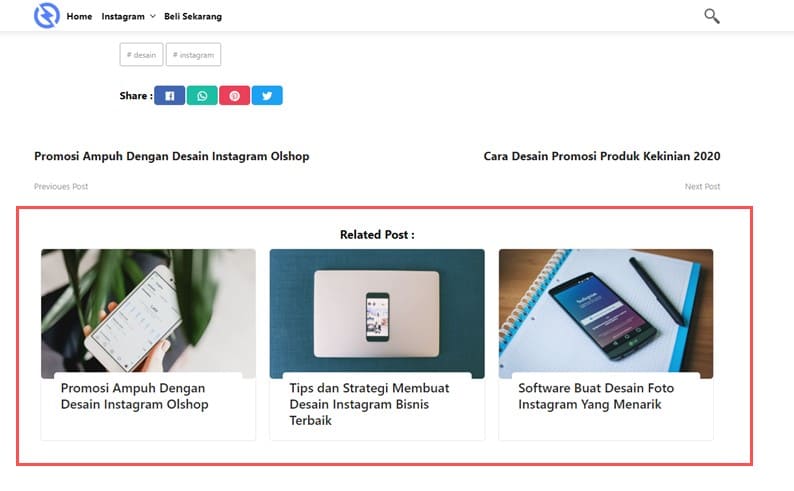794x491 pixels.
Task: Select the # instagram tag
Action: click(193, 55)
